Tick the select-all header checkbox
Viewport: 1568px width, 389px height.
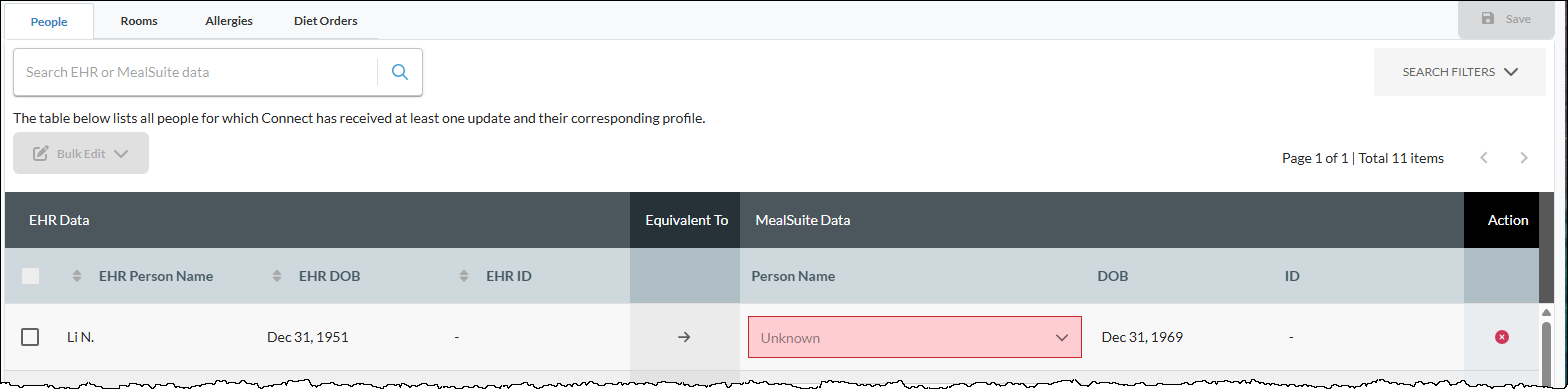pos(31,276)
